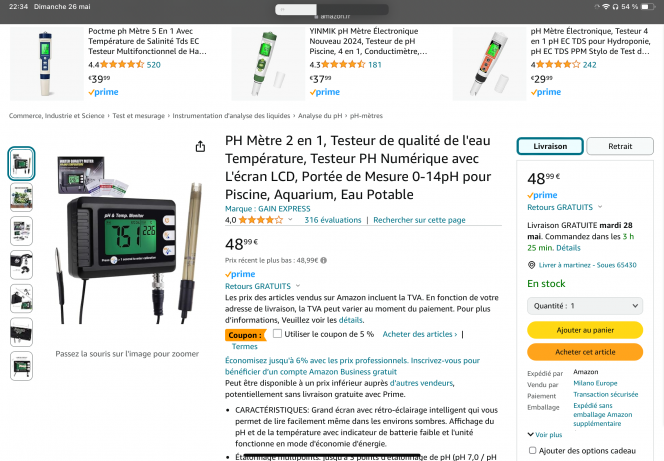Click the prime logo under the main price

click(x=240, y=274)
